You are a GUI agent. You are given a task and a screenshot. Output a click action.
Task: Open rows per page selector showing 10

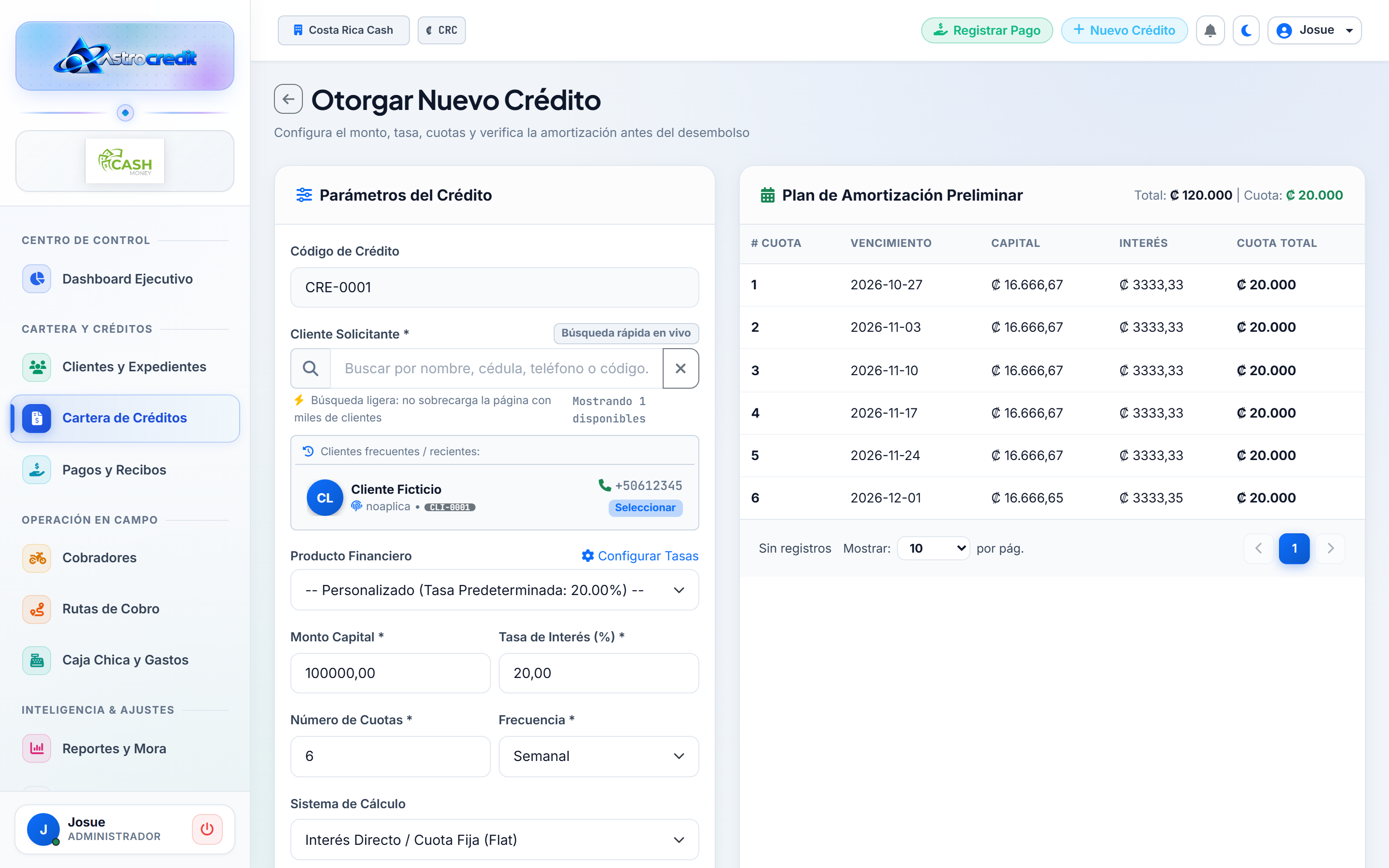click(x=933, y=548)
